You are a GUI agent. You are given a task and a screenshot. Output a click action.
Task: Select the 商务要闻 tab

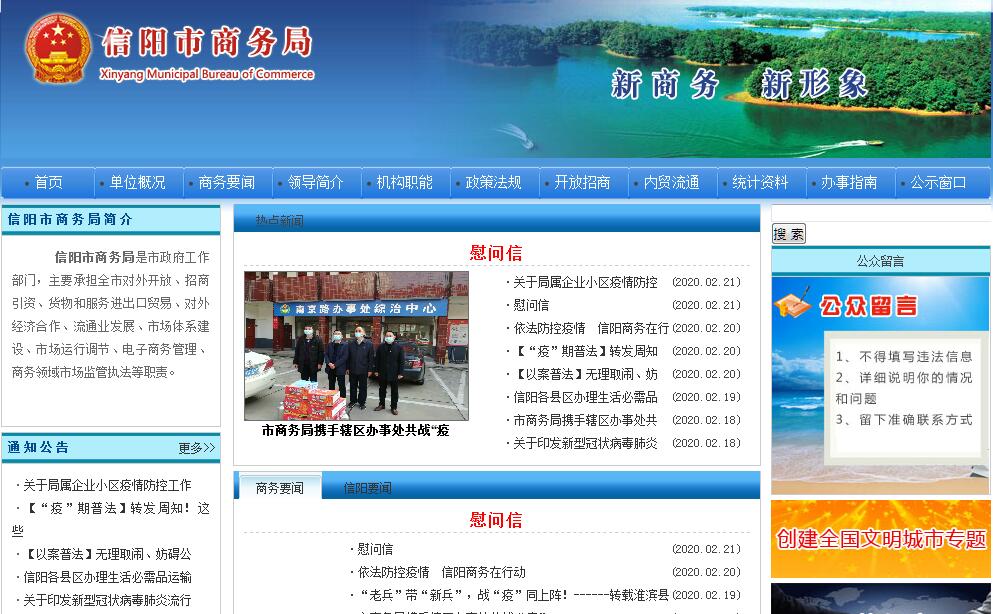pyautogui.click(x=279, y=488)
